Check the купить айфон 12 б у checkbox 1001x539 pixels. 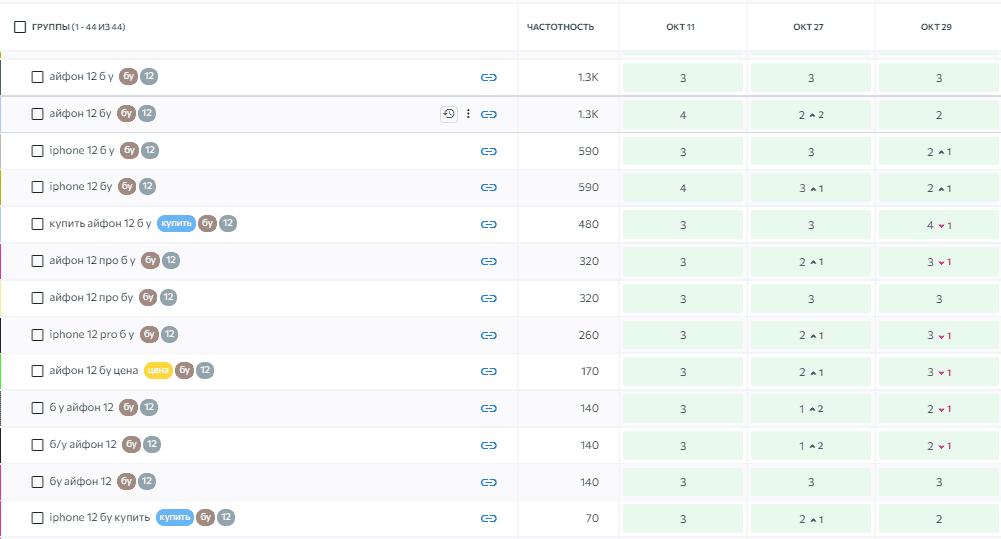(x=38, y=224)
